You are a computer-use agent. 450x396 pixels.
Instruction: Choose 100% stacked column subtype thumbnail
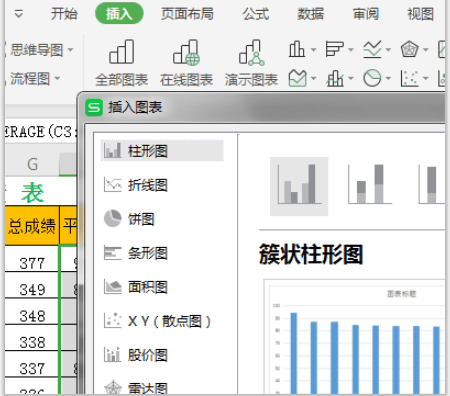pyautogui.click(x=431, y=184)
